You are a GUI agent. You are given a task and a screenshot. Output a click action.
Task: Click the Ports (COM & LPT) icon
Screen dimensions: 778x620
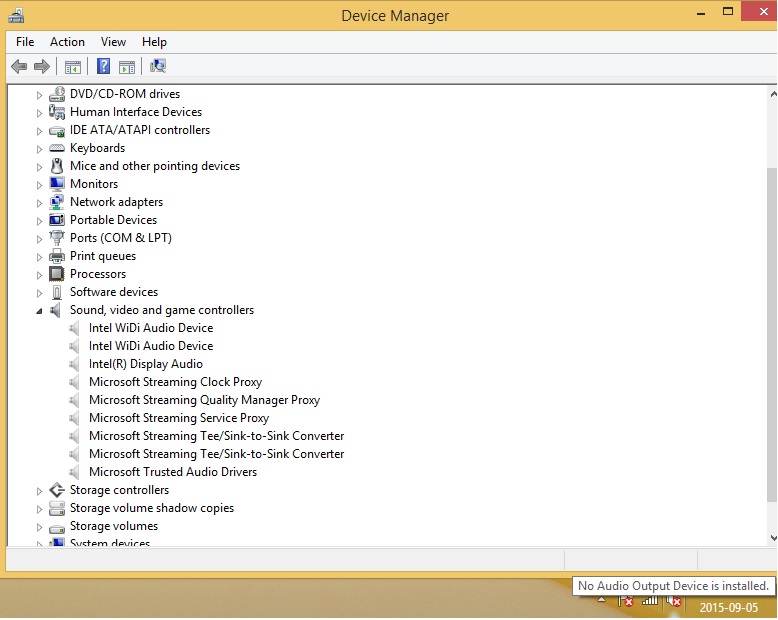click(x=57, y=238)
